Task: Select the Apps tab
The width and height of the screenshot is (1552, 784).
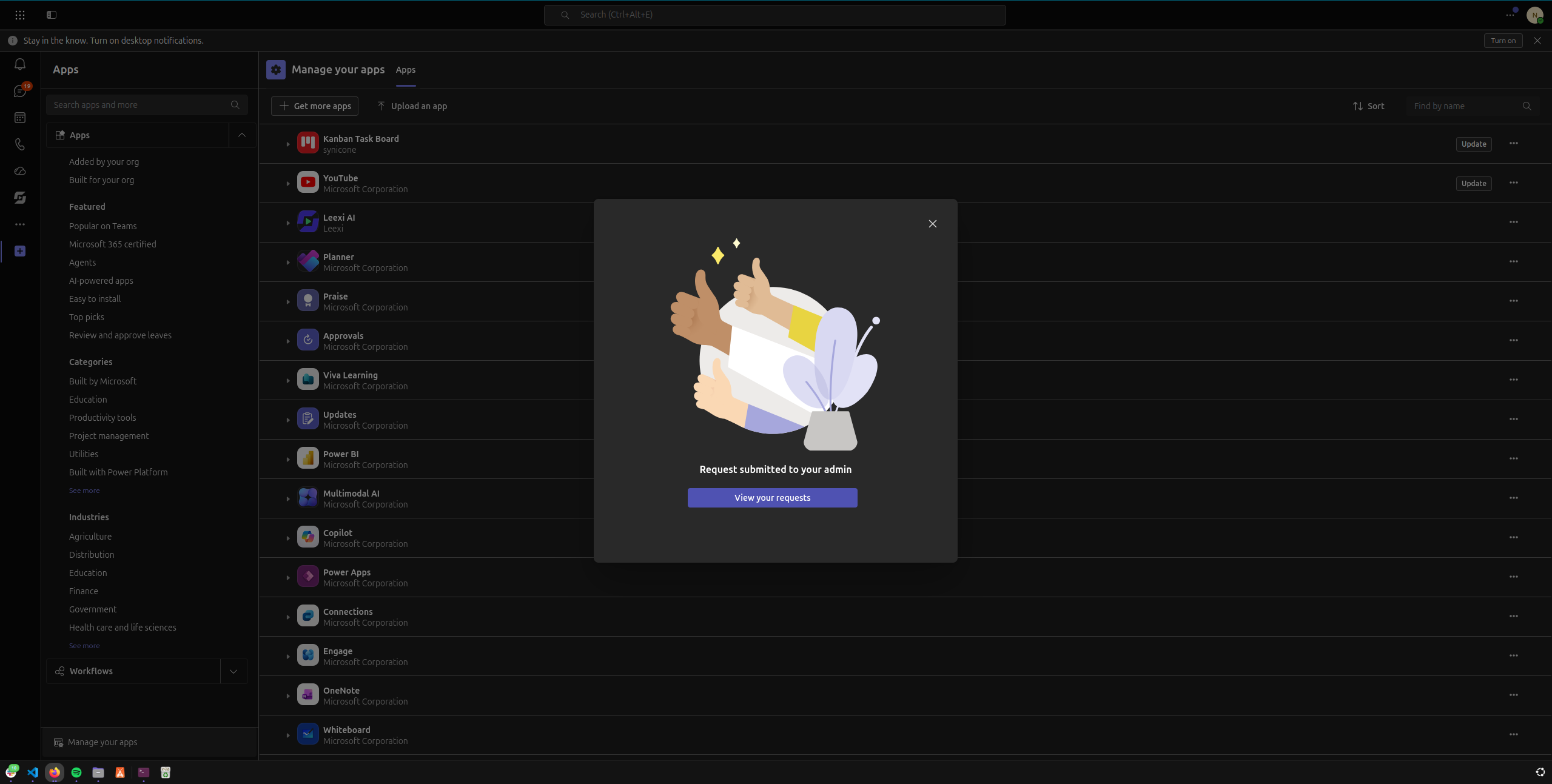Action: (x=406, y=70)
